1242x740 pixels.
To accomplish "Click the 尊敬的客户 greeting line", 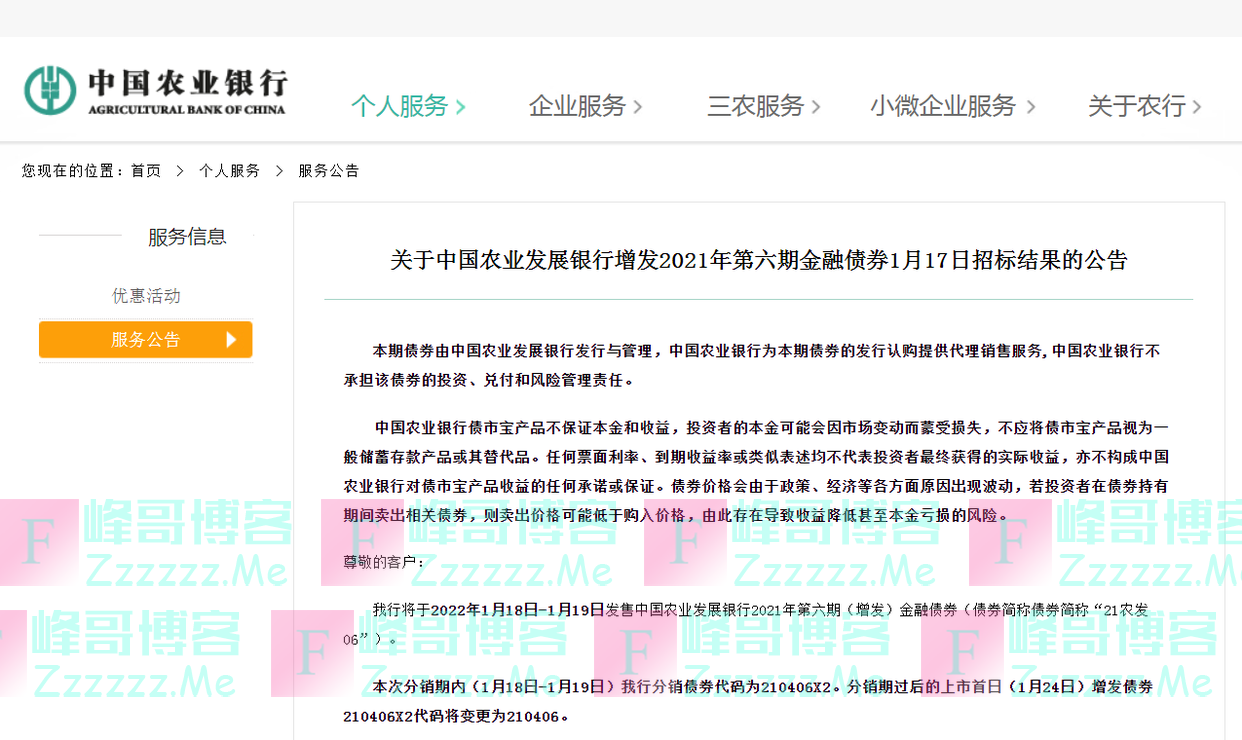I will [383, 563].
